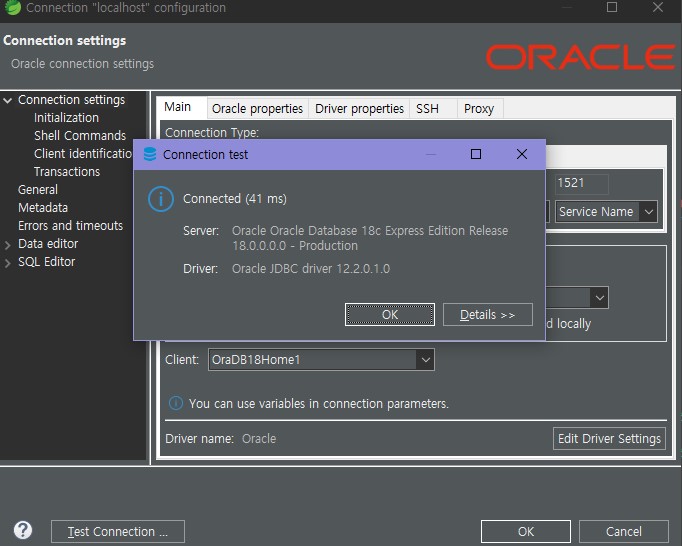
Task: Maximize the localhost configuration window
Action: [x=612, y=7]
